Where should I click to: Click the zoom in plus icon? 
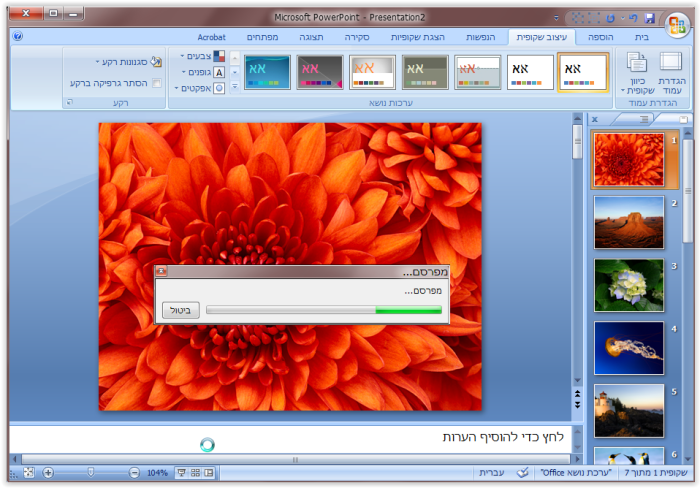tap(48, 472)
